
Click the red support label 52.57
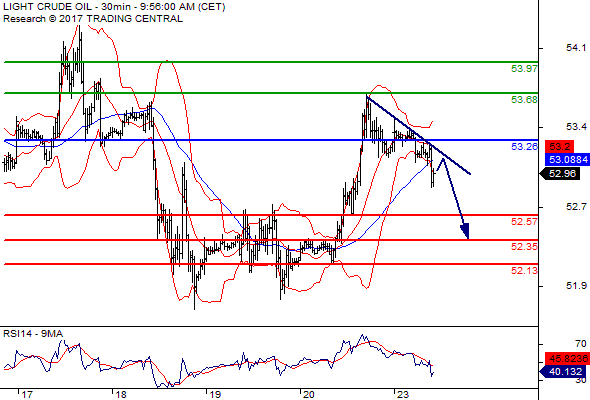click(524, 222)
